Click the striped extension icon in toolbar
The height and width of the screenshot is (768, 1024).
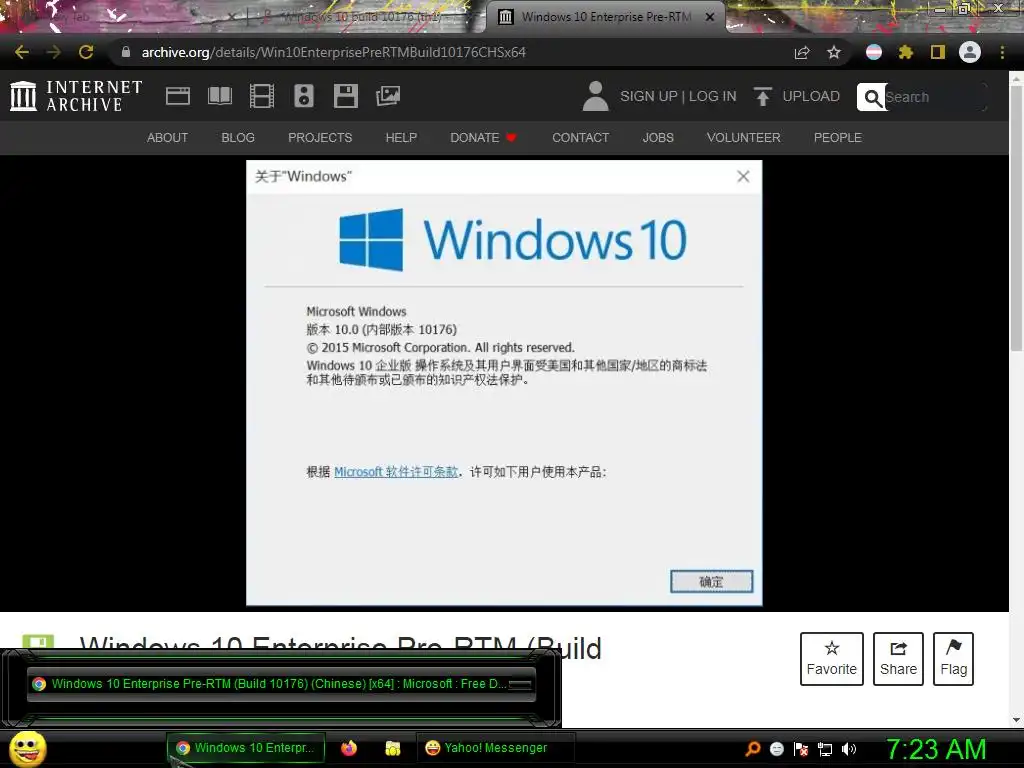point(874,52)
